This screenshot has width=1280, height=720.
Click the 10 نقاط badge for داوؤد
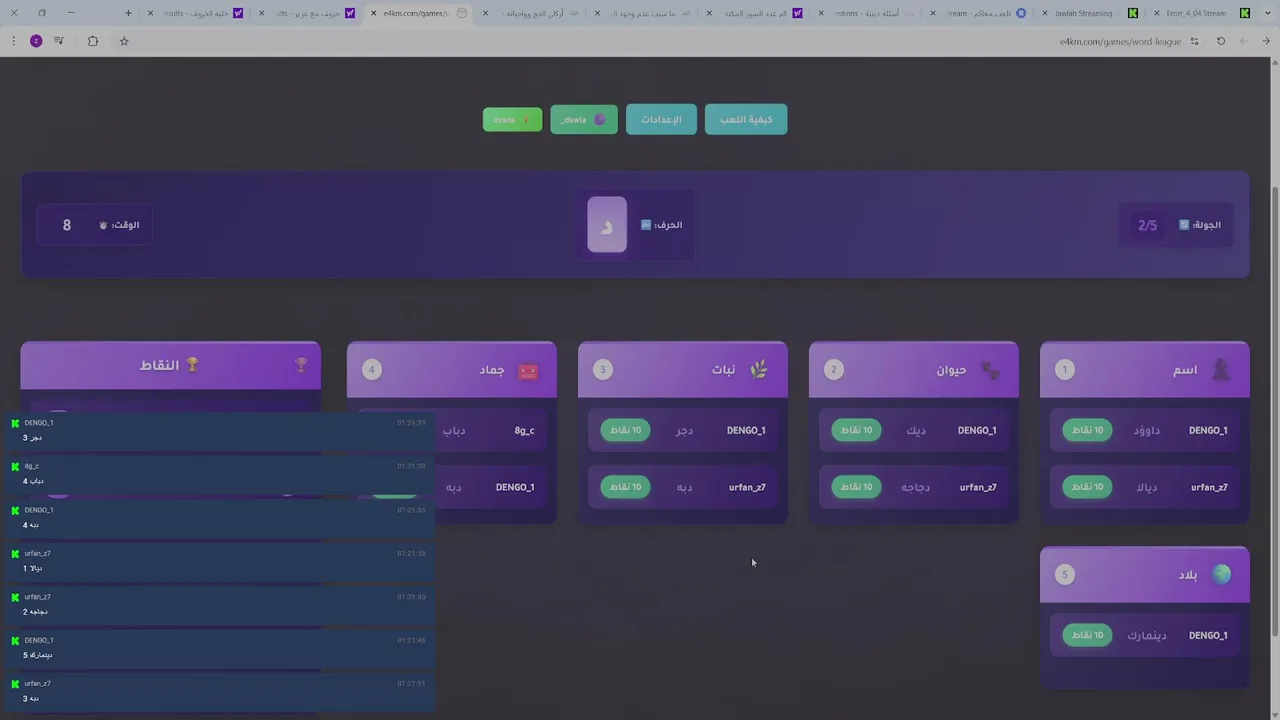click(1087, 430)
